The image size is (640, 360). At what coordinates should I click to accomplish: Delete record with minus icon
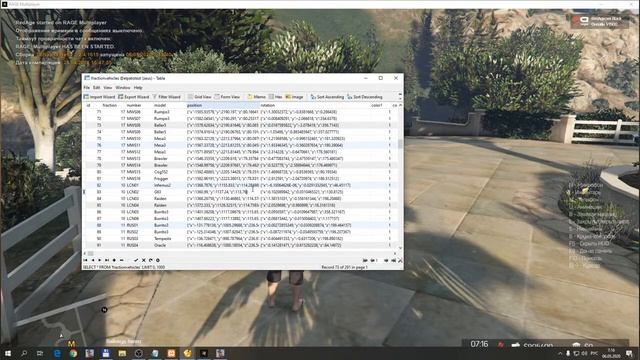[x=121, y=260]
